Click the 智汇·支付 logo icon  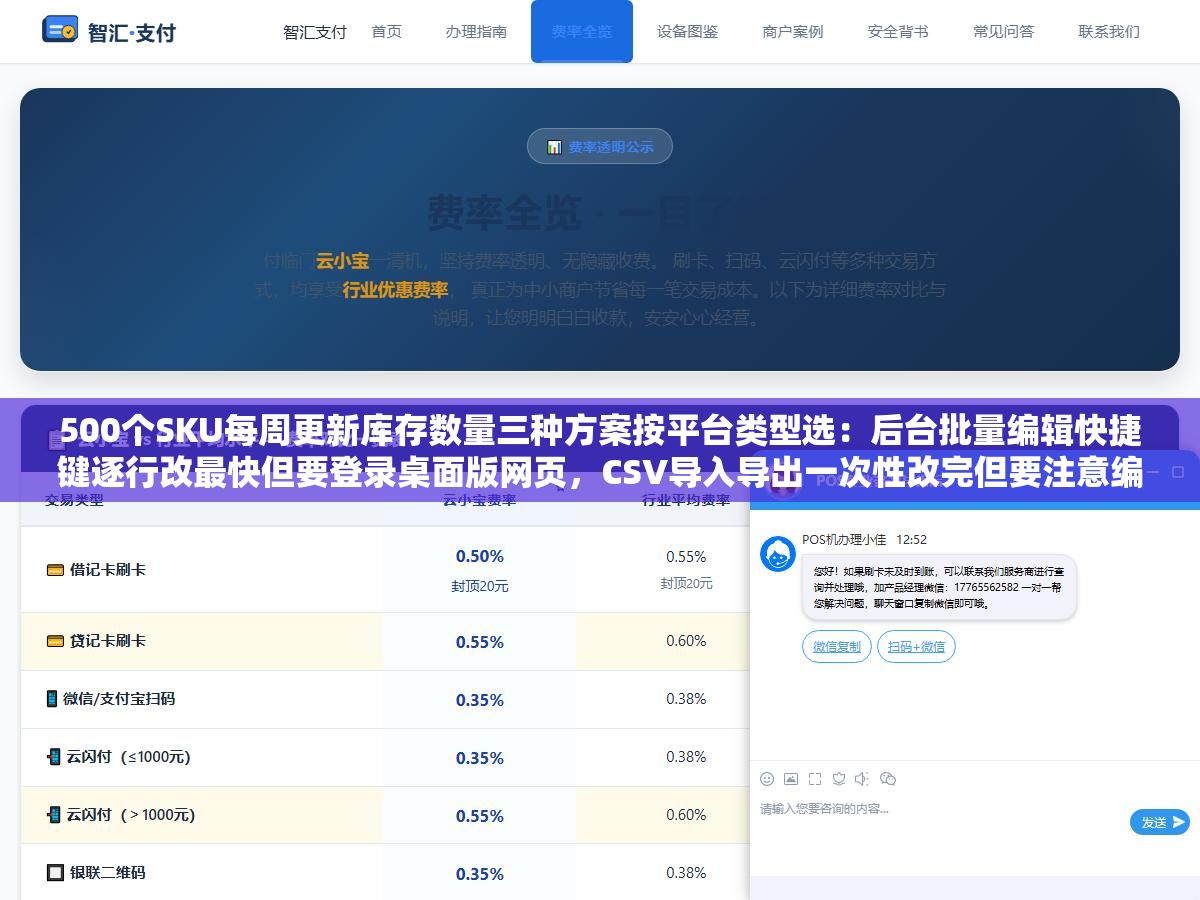pyautogui.click(x=59, y=29)
